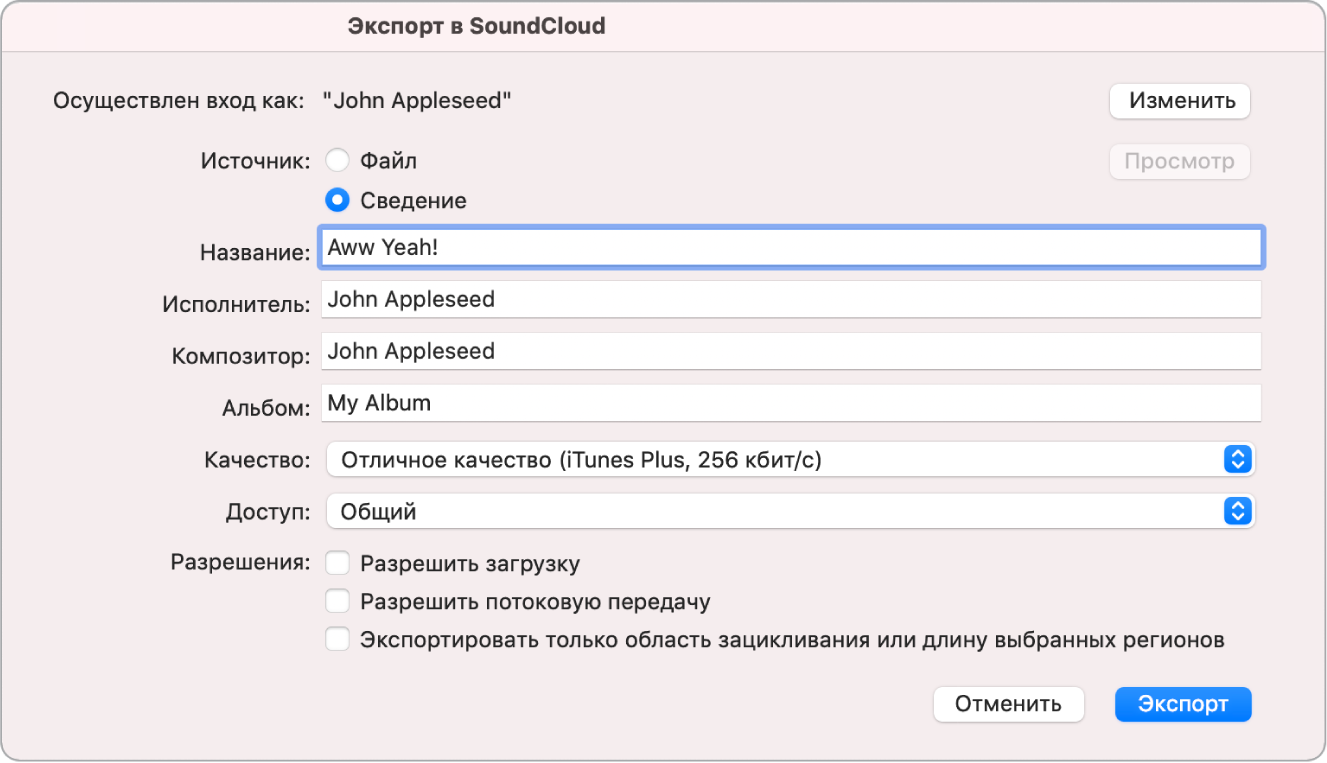Click the greyed-out Просмотр button
The height and width of the screenshot is (763, 1327).
pos(1179,161)
